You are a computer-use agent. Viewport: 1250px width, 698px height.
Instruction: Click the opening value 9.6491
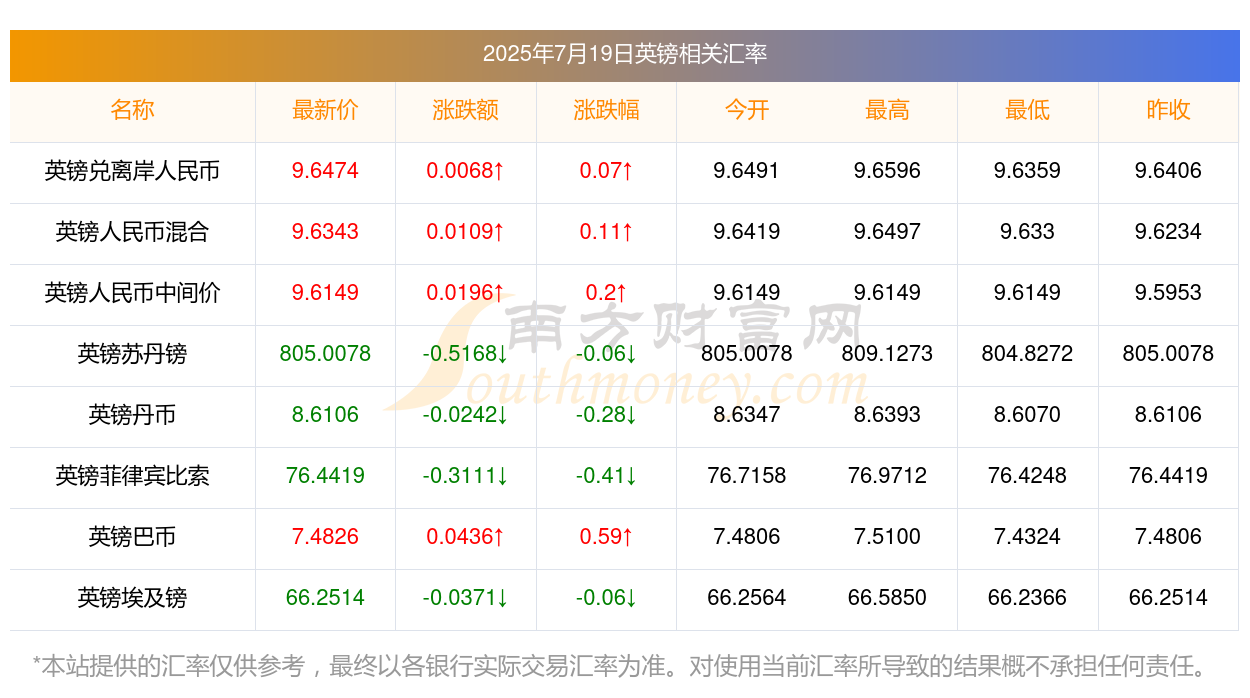click(747, 171)
